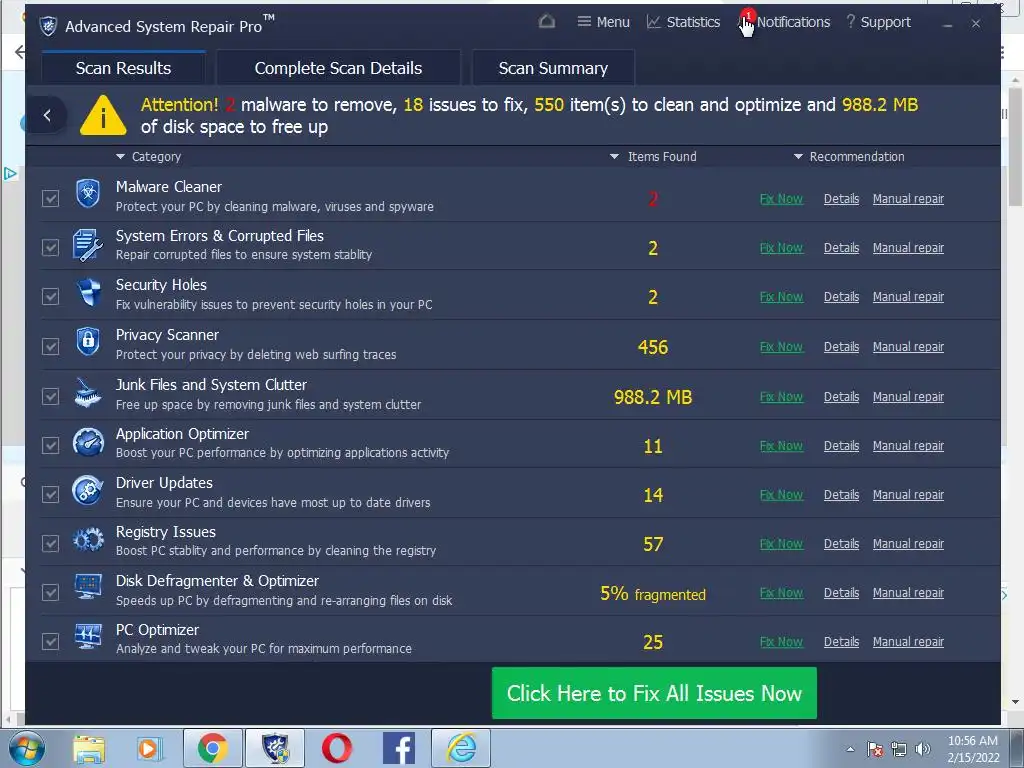Uncheck the Driver Updates checkbox
1024x768 pixels.
point(50,494)
